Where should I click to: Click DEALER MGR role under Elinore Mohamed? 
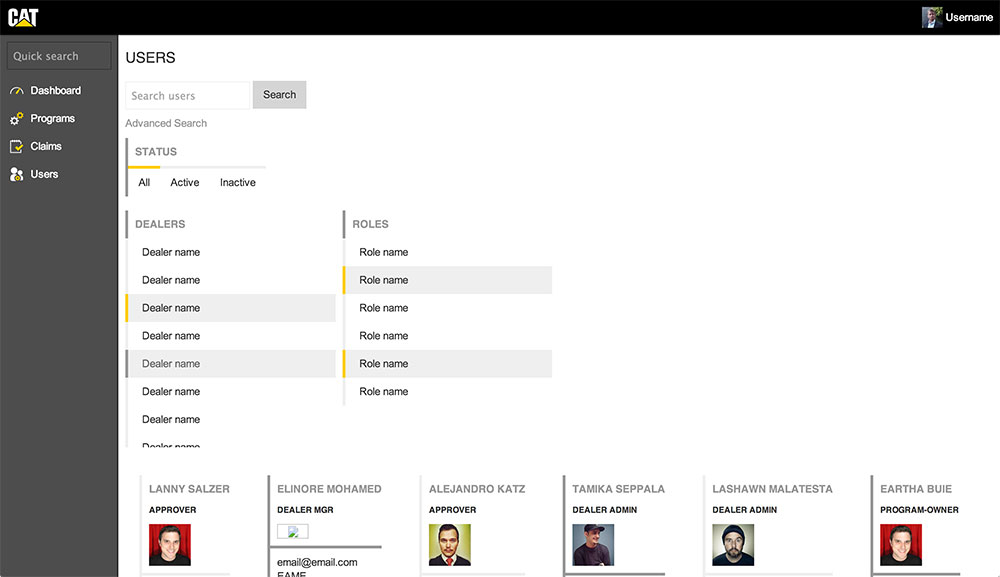click(x=305, y=510)
